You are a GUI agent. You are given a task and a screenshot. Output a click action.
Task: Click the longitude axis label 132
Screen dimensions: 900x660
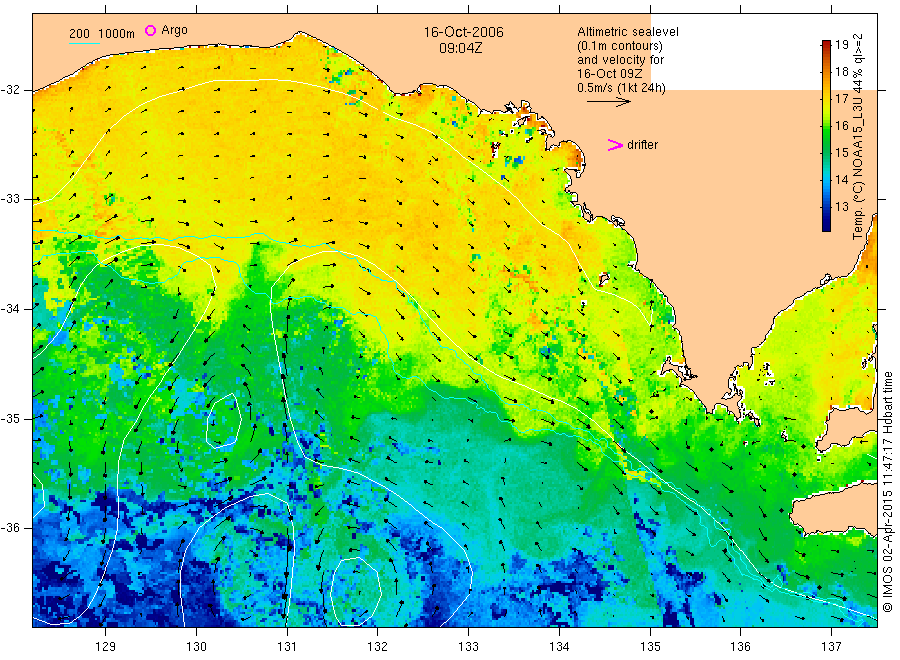(x=378, y=647)
